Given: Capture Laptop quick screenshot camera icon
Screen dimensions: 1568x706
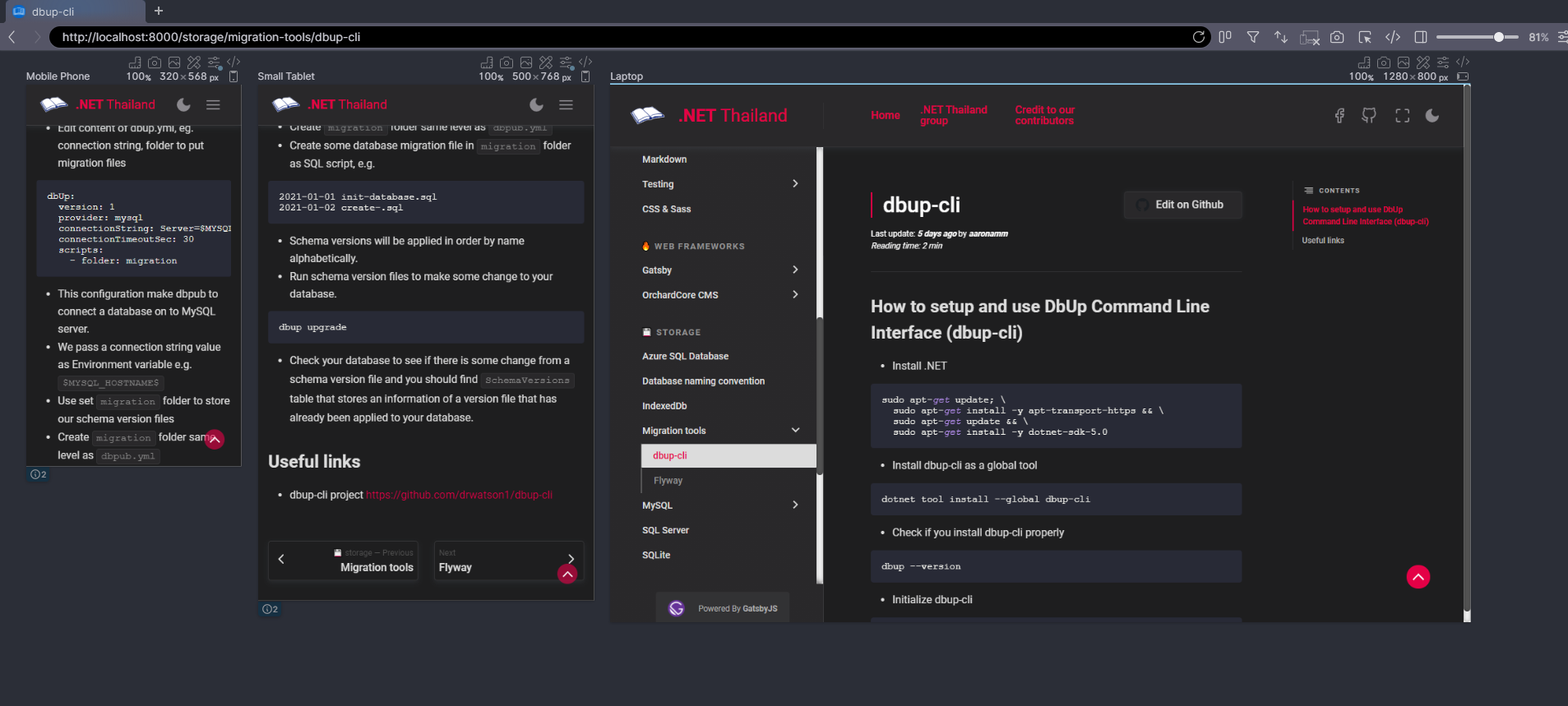Looking at the screenshot, I should 1384,62.
